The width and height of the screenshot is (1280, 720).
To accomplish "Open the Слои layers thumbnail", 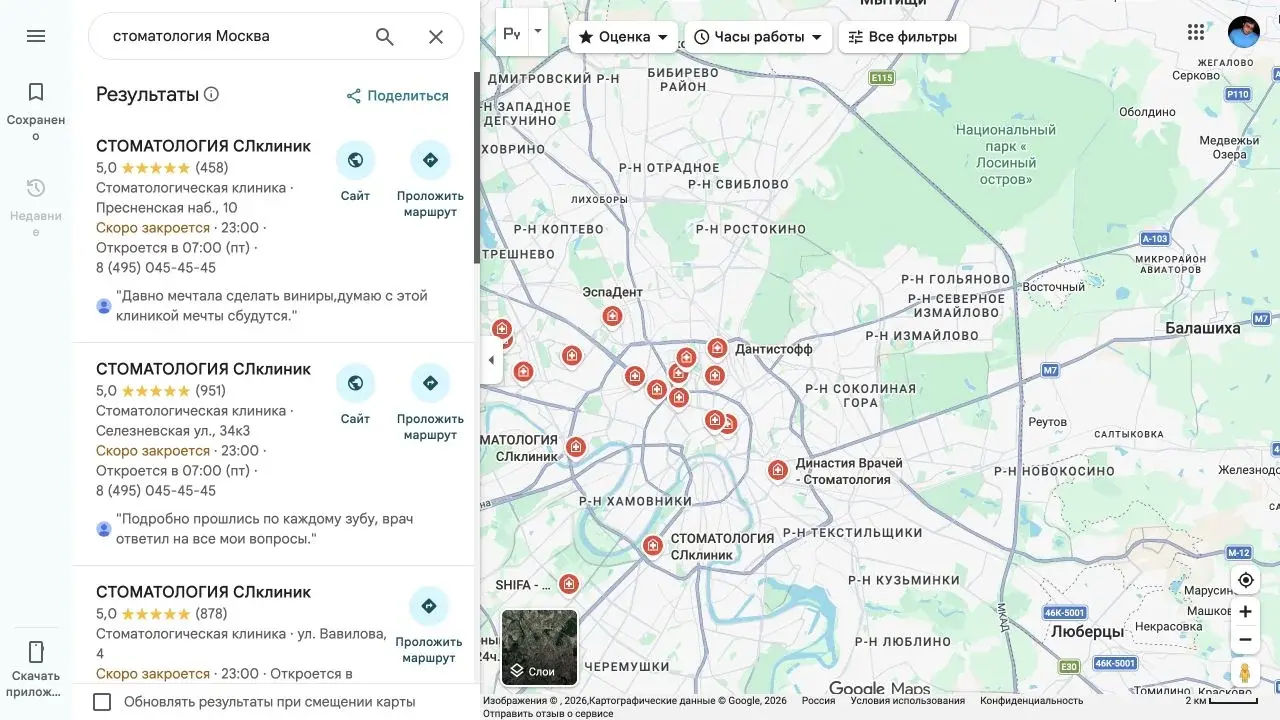I will tap(540, 647).
